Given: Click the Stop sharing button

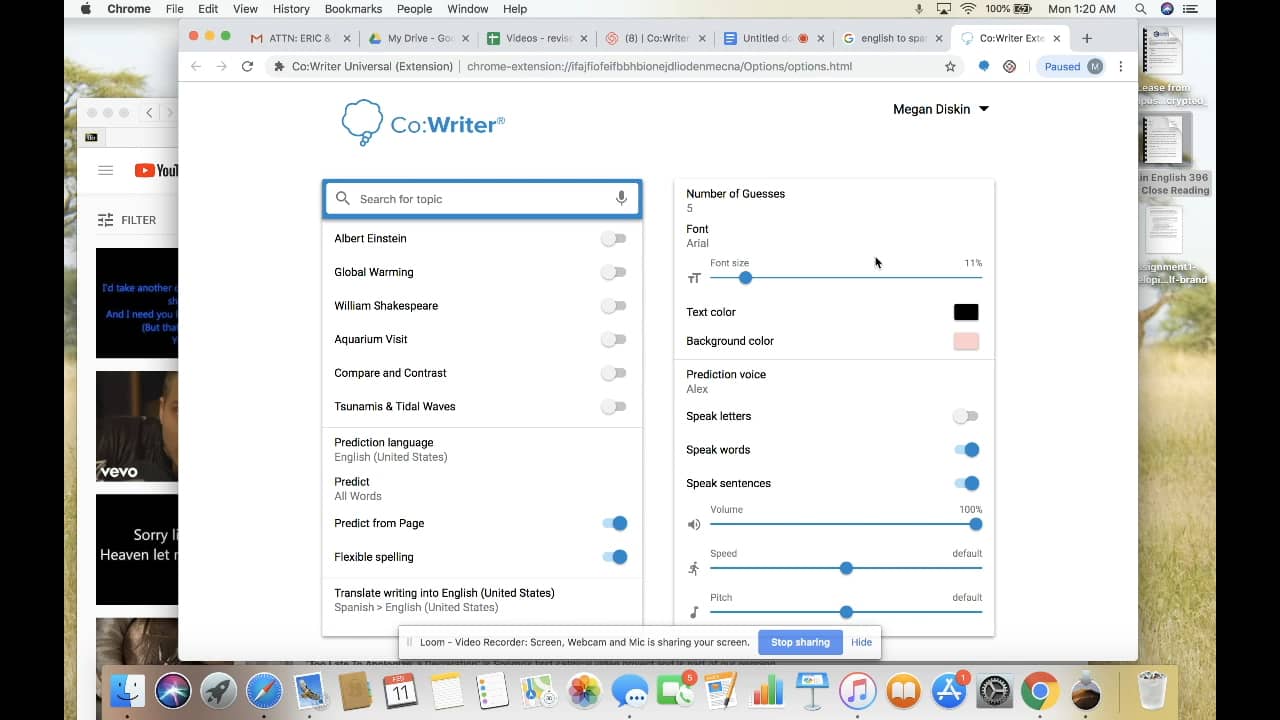Looking at the screenshot, I should [800, 642].
